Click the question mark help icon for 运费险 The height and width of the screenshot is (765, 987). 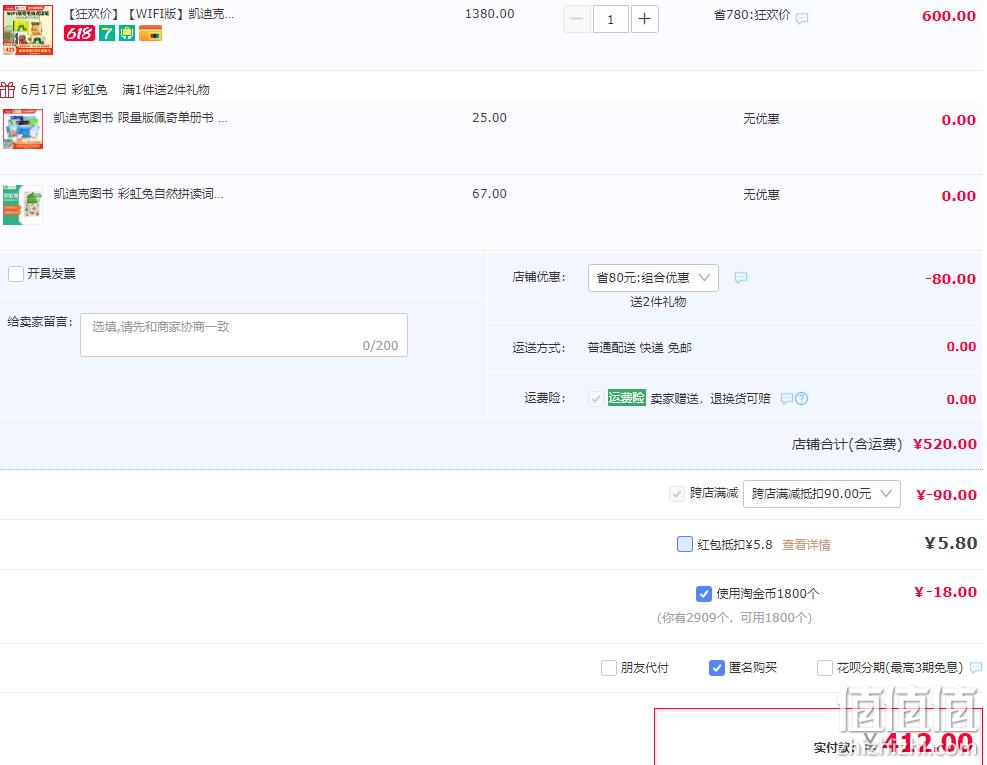pos(801,398)
